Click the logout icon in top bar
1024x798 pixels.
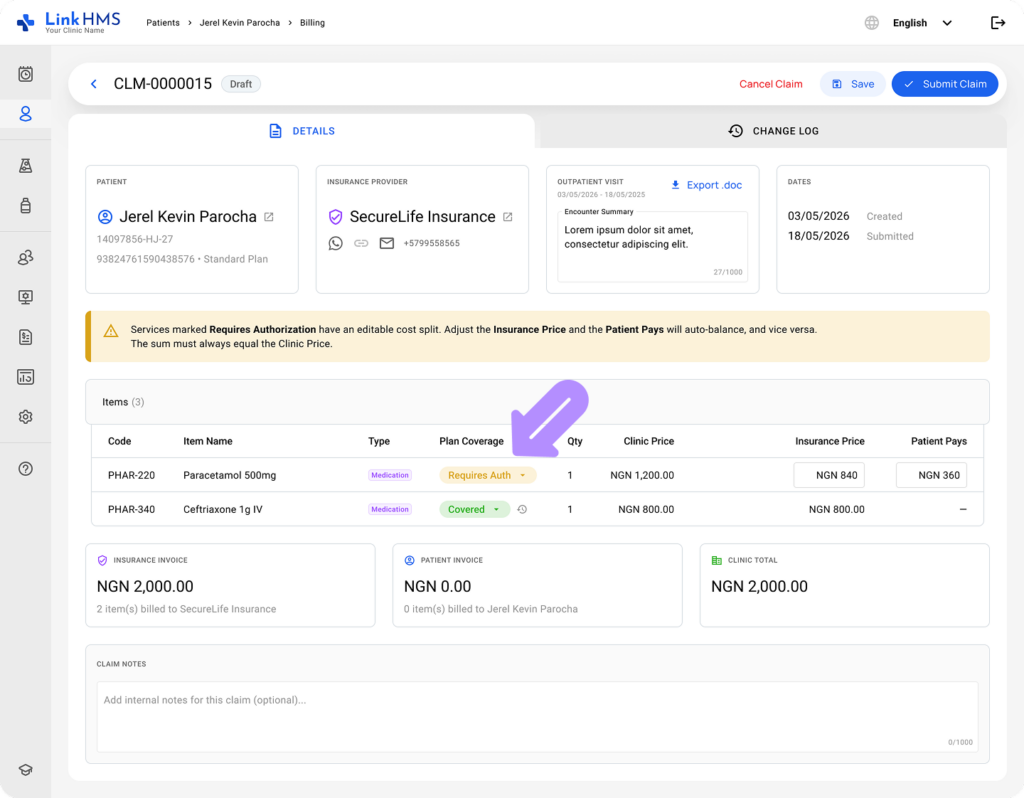[997, 23]
